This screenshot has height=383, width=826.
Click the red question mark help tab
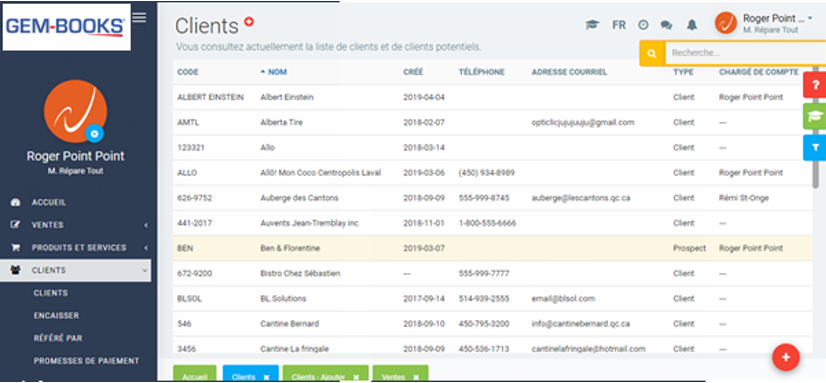point(814,85)
